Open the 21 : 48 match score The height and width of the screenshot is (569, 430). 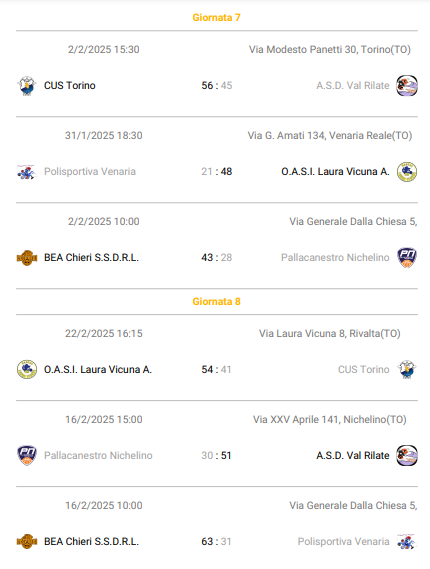217,171
